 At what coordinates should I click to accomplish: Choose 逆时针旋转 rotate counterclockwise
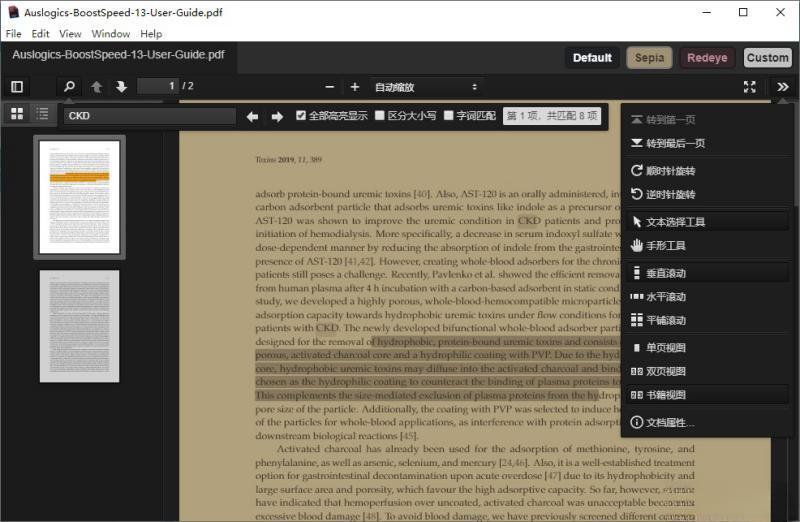(707, 194)
